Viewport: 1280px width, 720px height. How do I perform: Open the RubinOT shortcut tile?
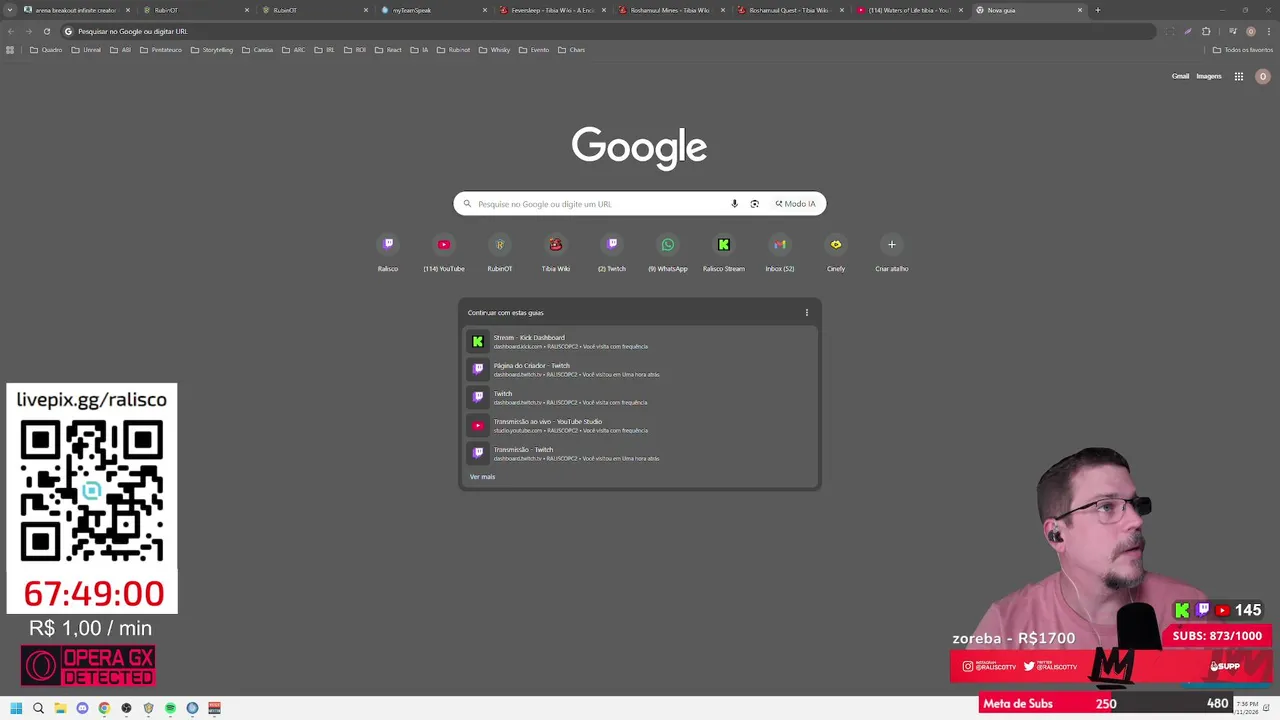click(x=500, y=253)
